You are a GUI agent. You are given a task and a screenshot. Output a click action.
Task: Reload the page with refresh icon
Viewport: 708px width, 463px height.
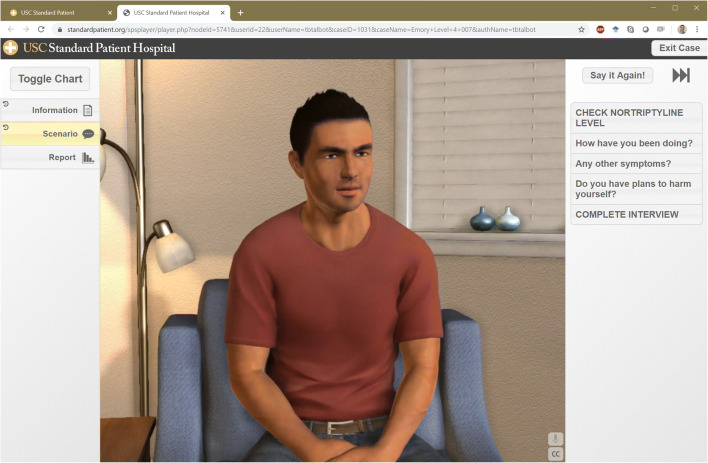(x=41, y=30)
